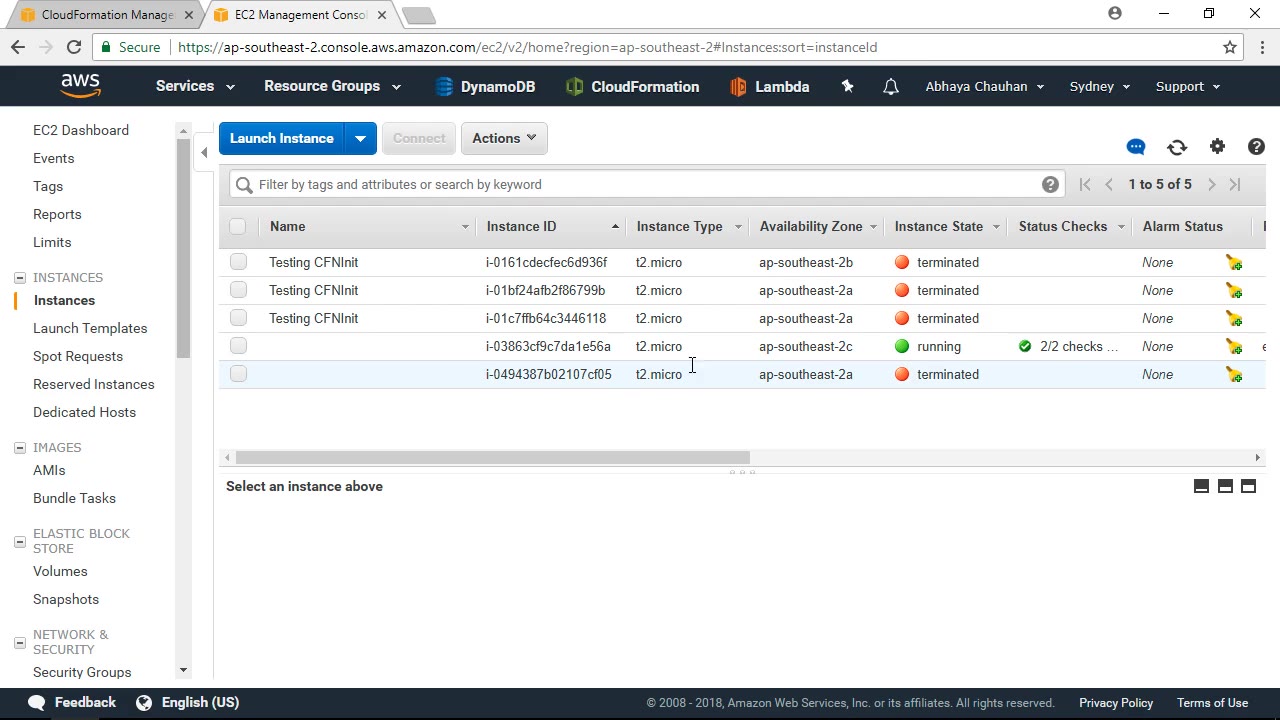Open the AWS home logo
Image resolution: width=1280 pixels, height=720 pixels.
click(80, 86)
